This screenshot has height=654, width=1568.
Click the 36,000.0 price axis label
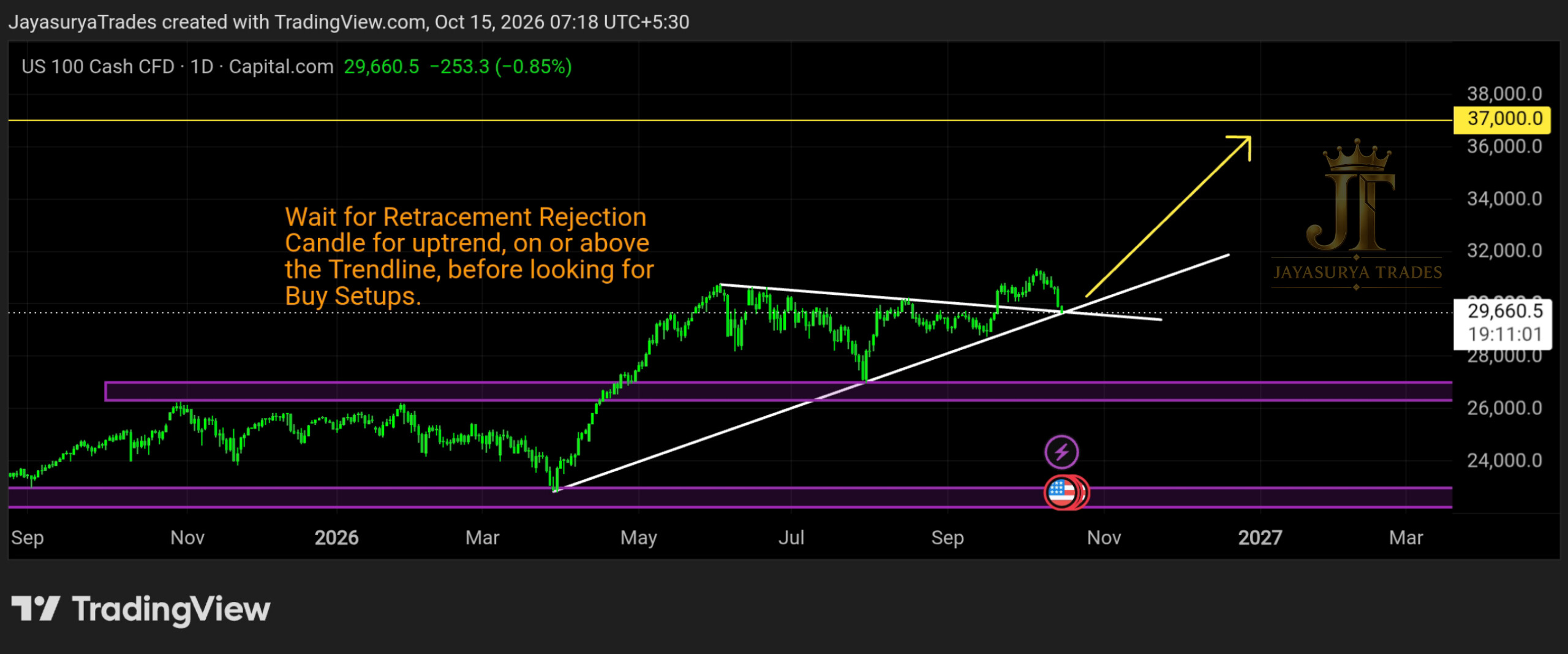tap(1504, 146)
